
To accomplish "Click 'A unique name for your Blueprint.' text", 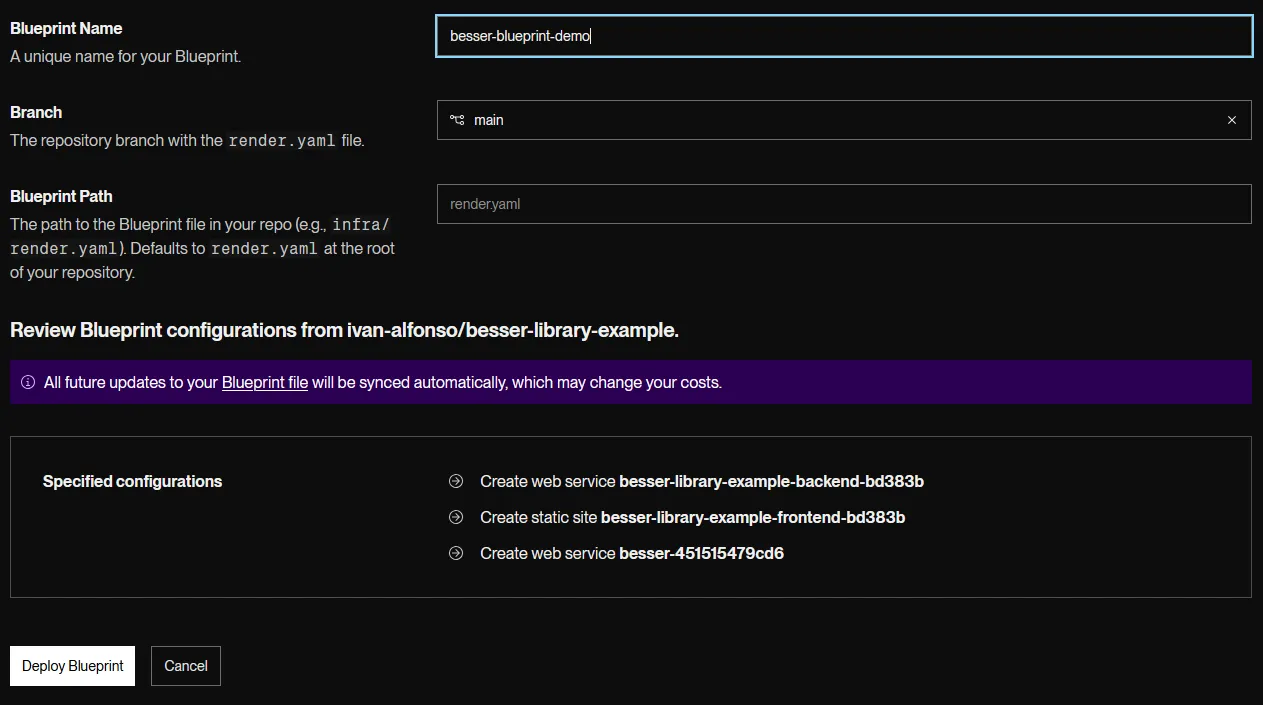I will (125, 56).
